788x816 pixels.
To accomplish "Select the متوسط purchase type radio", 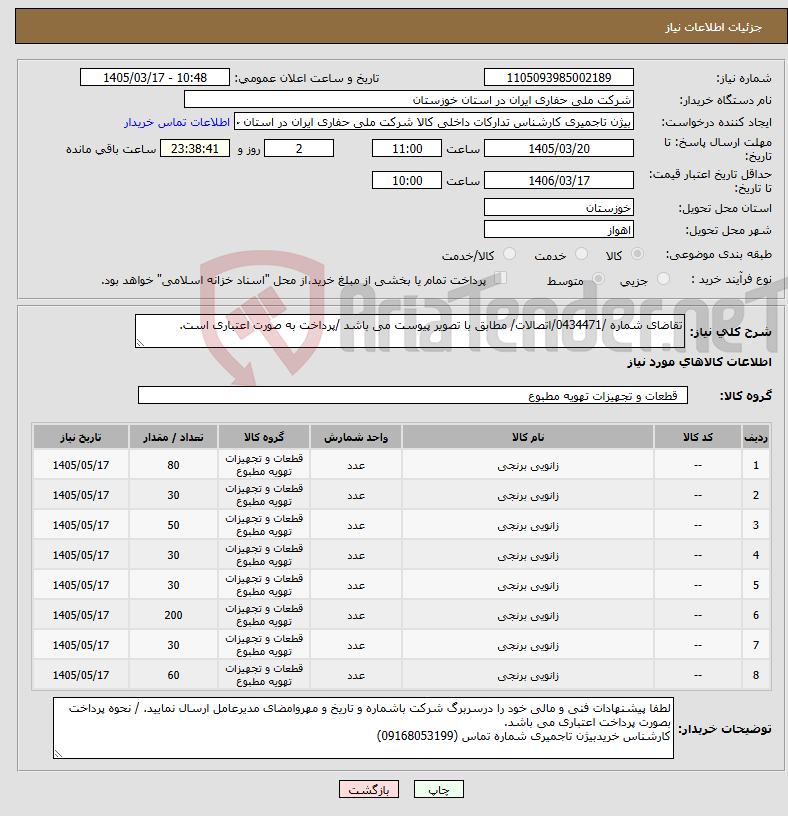I will 599,279.
